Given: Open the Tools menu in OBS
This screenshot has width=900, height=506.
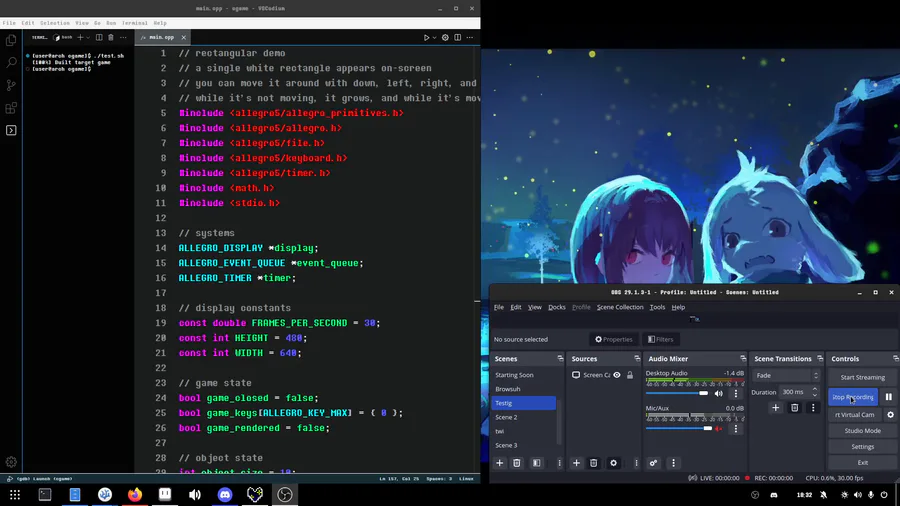Looking at the screenshot, I should 657,307.
